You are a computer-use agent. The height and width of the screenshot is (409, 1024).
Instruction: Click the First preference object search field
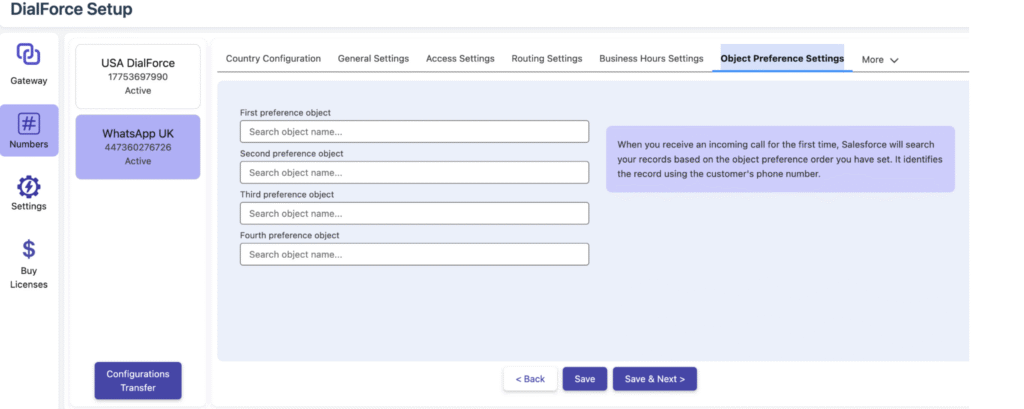point(414,132)
